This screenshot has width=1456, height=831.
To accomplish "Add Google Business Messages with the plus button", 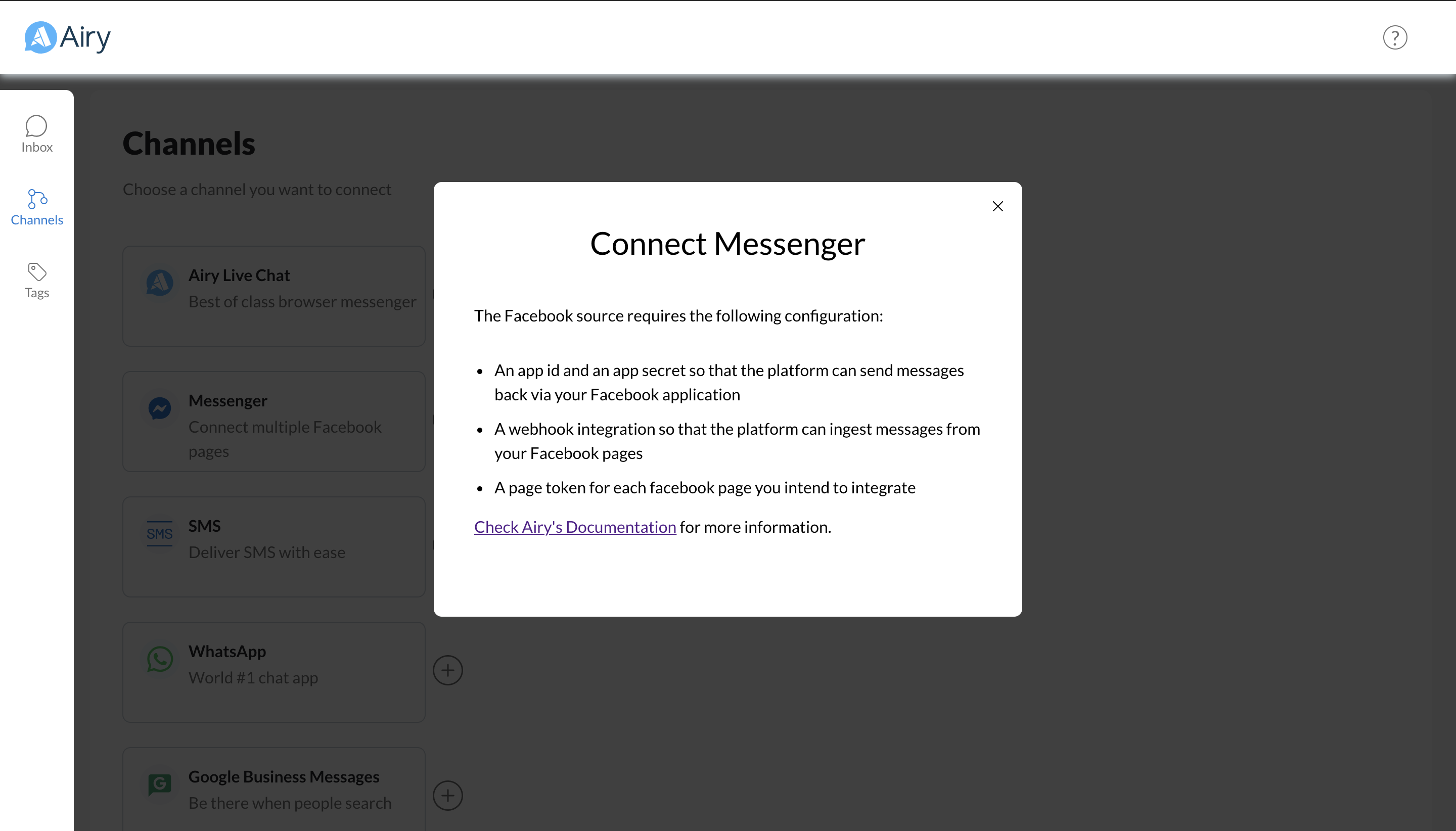I will [x=447, y=795].
